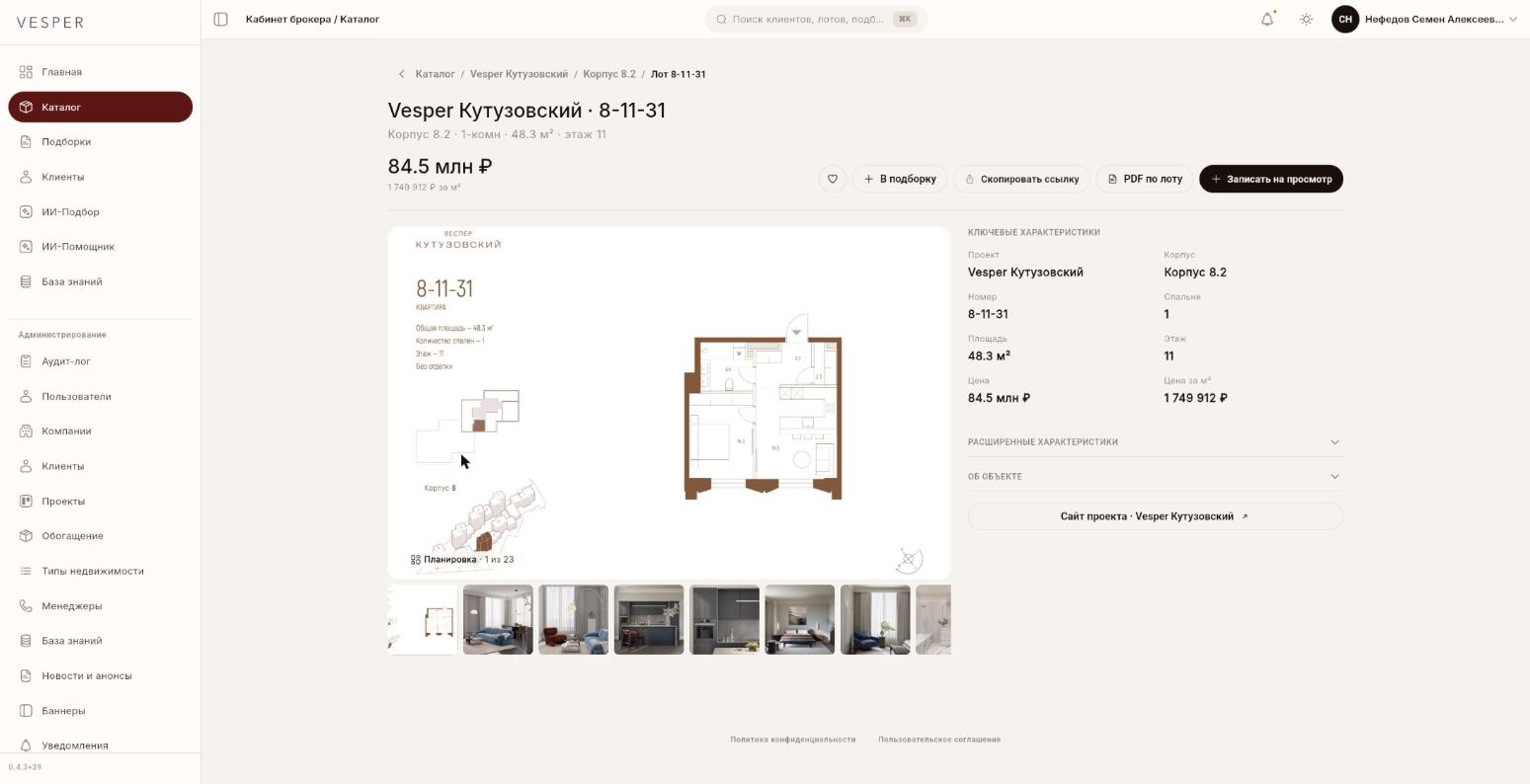The height and width of the screenshot is (784, 1530).
Task: Click the price 84.5 млн ₽ heading
Action: [x=441, y=167]
